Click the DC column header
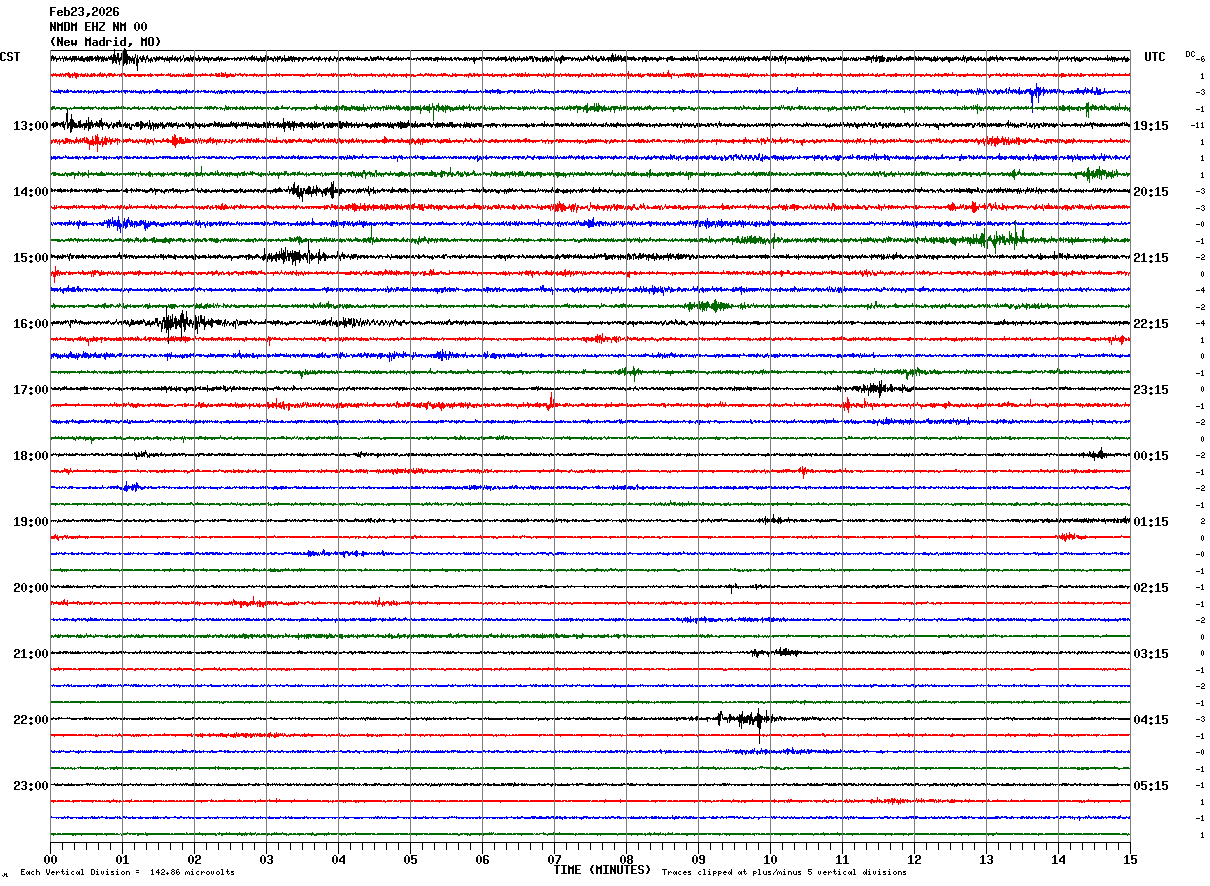Screen dimensions: 1210x886 (1190, 54)
